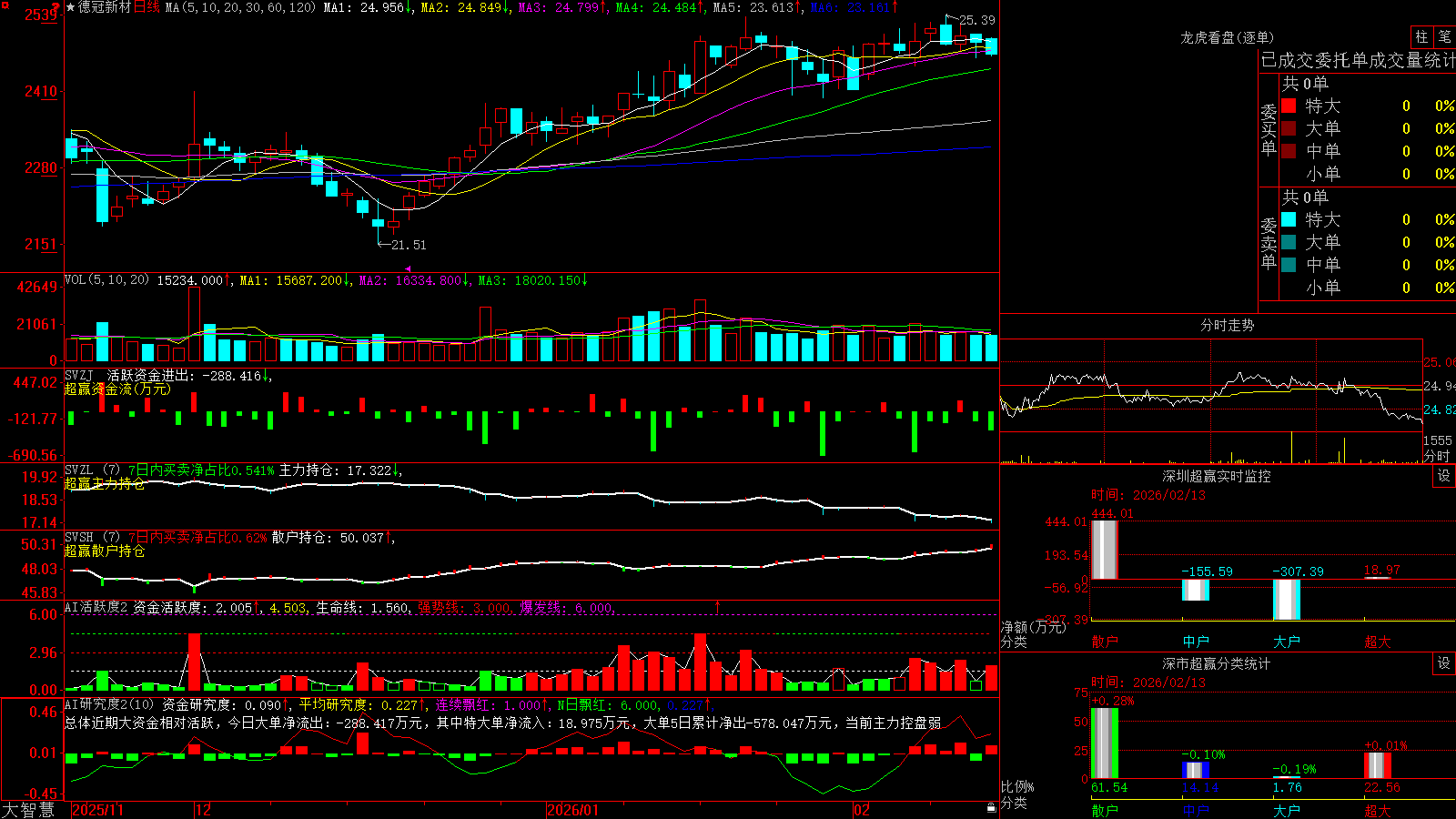Click the VOL(5,10,20) indicator label
1456x819 pixels.
106,280
